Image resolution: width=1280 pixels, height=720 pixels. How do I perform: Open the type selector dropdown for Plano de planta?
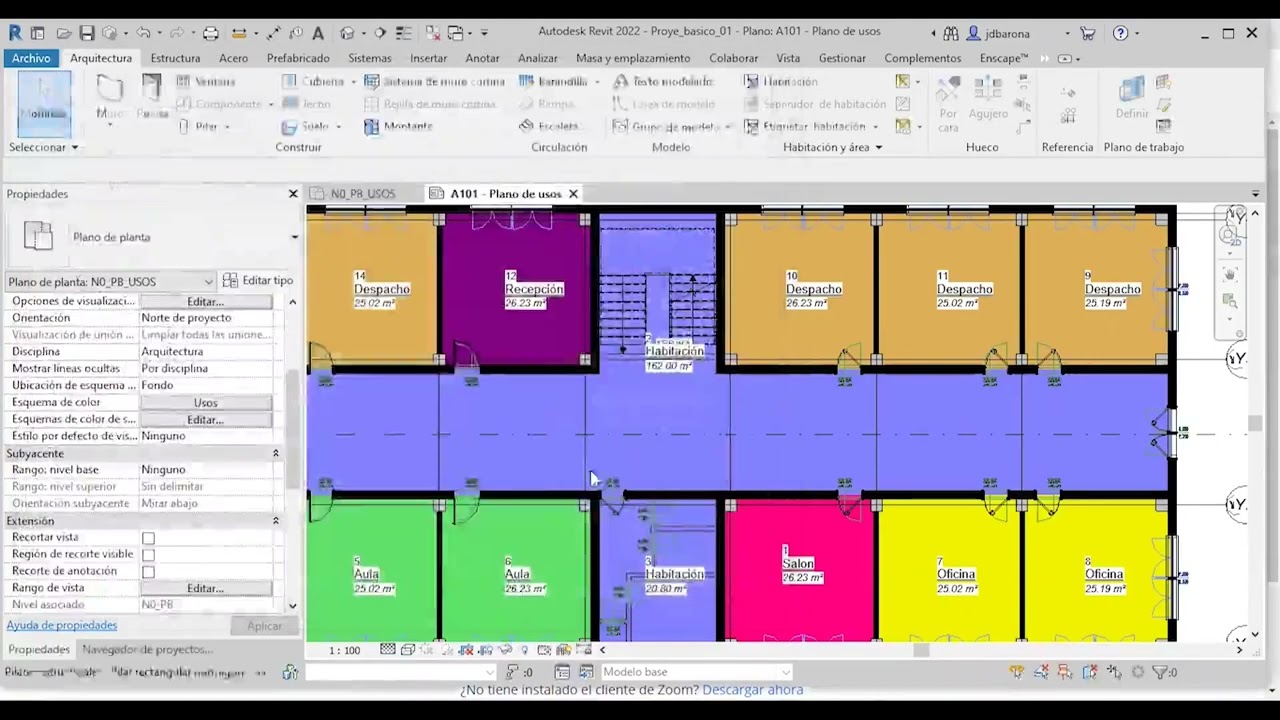294,237
